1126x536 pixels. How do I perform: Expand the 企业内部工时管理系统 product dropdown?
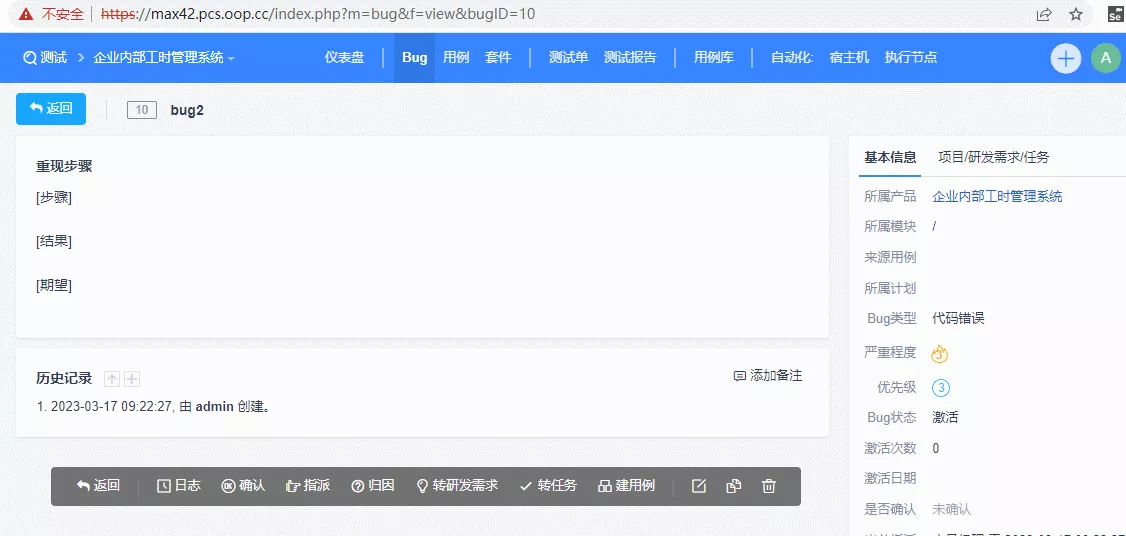coord(164,57)
